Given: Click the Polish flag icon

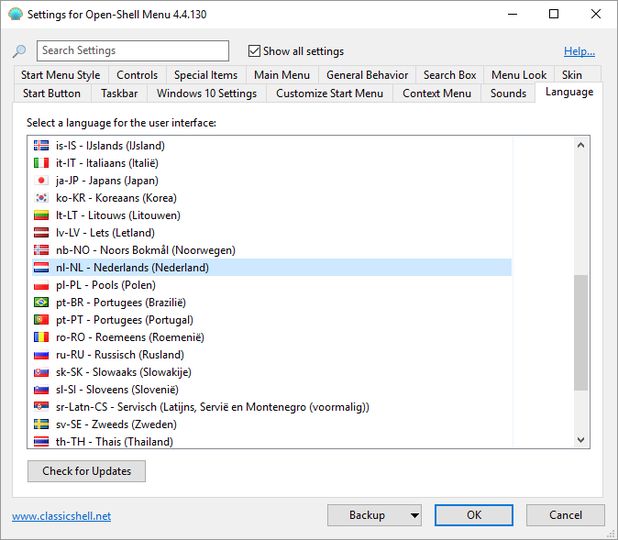Looking at the screenshot, I should (41, 285).
